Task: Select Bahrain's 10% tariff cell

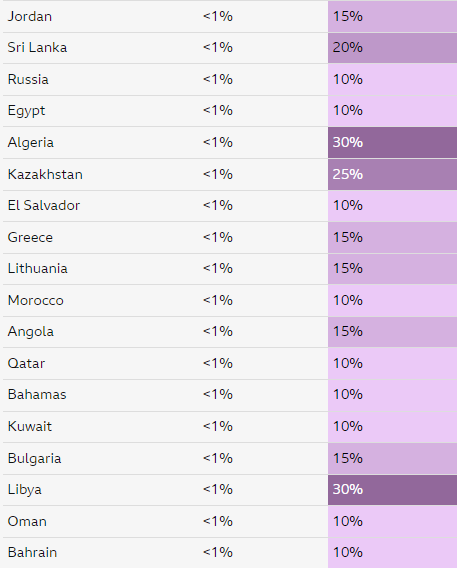Action: tap(393, 553)
